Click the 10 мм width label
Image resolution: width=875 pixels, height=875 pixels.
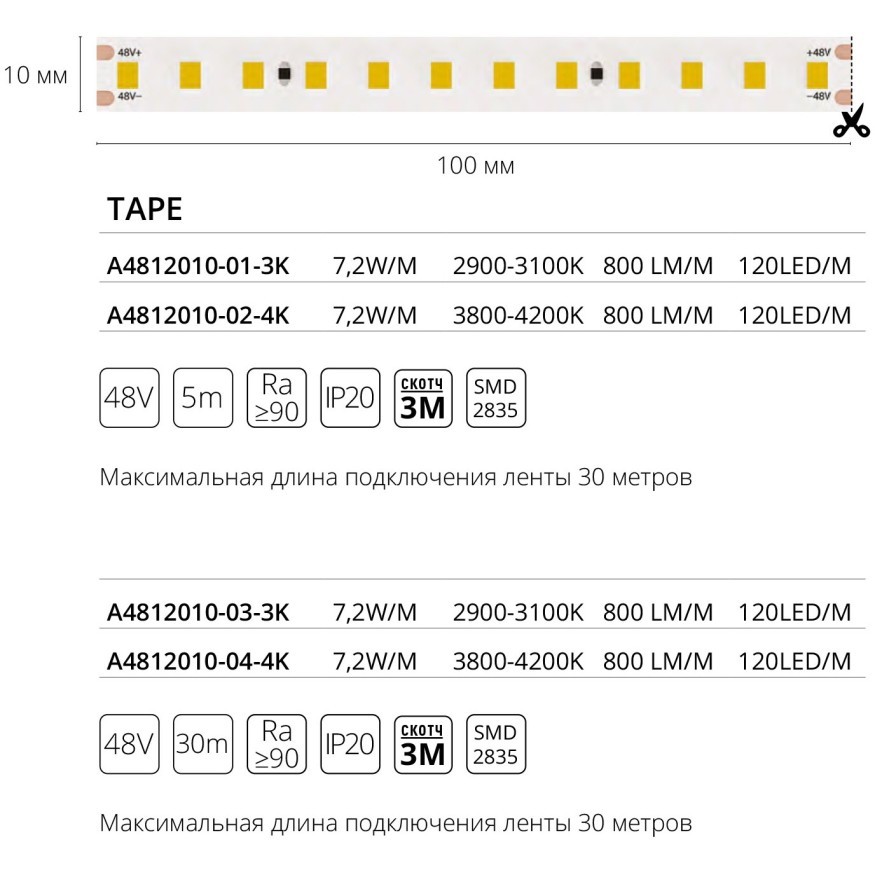35,76
